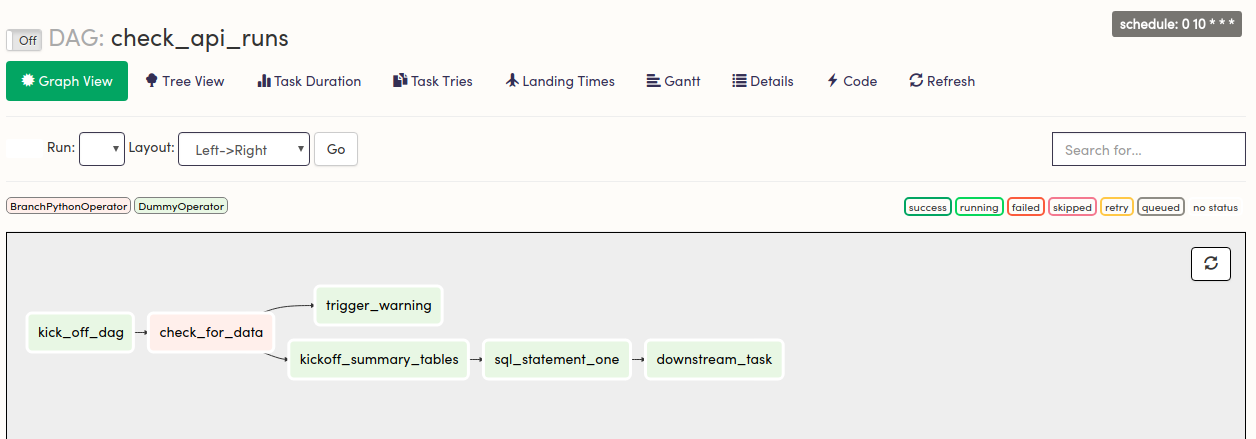
Task: Click the Refresh tab
Action: pos(942,81)
